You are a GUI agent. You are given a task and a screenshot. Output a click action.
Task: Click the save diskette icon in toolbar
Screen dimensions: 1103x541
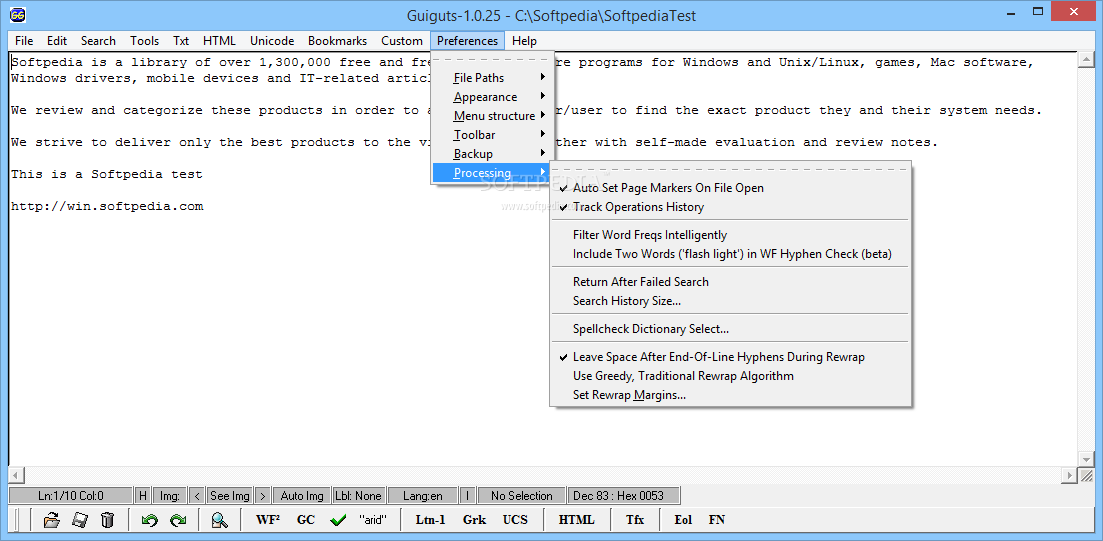pos(79,521)
